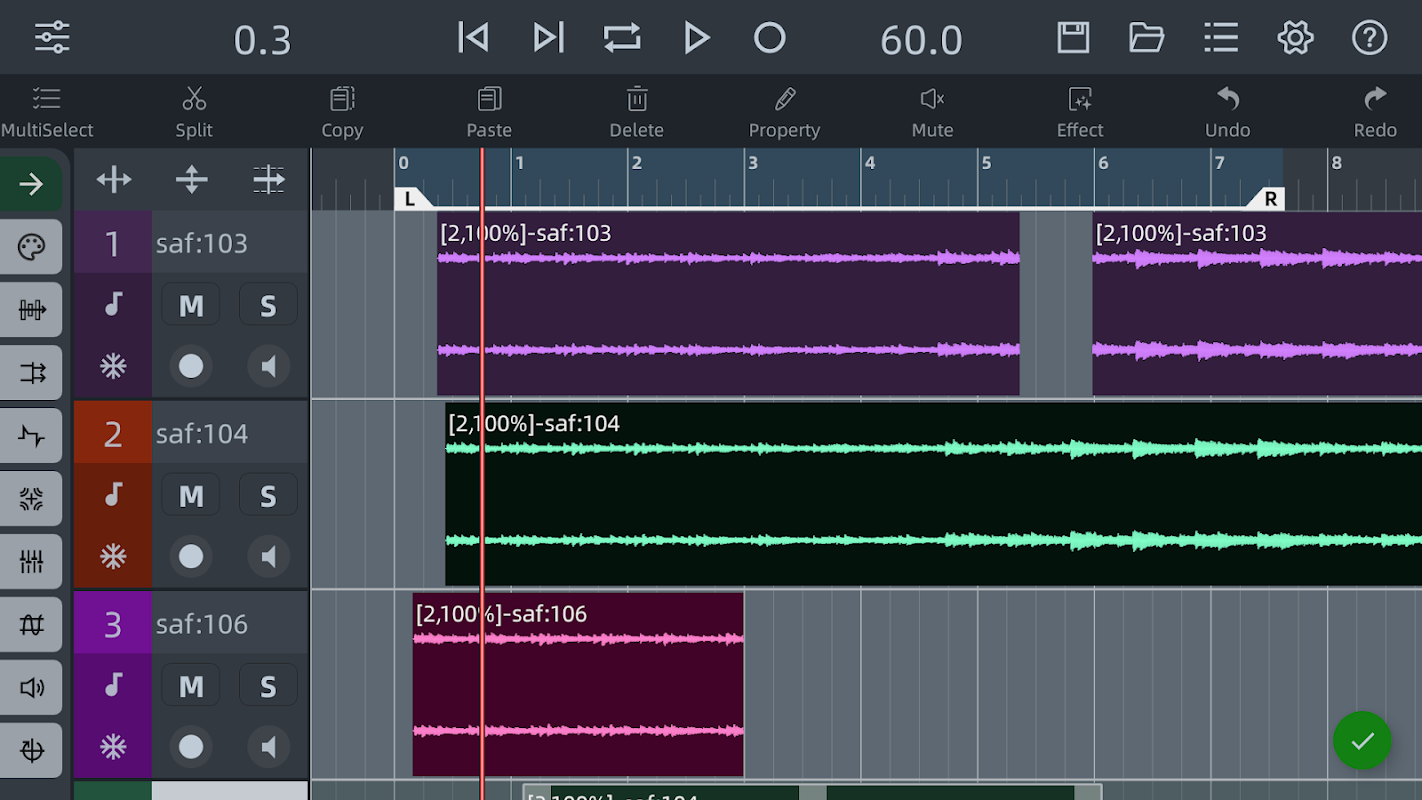The height and width of the screenshot is (800, 1422).
Task: Click the R loop end marker
Action: point(1269,199)
